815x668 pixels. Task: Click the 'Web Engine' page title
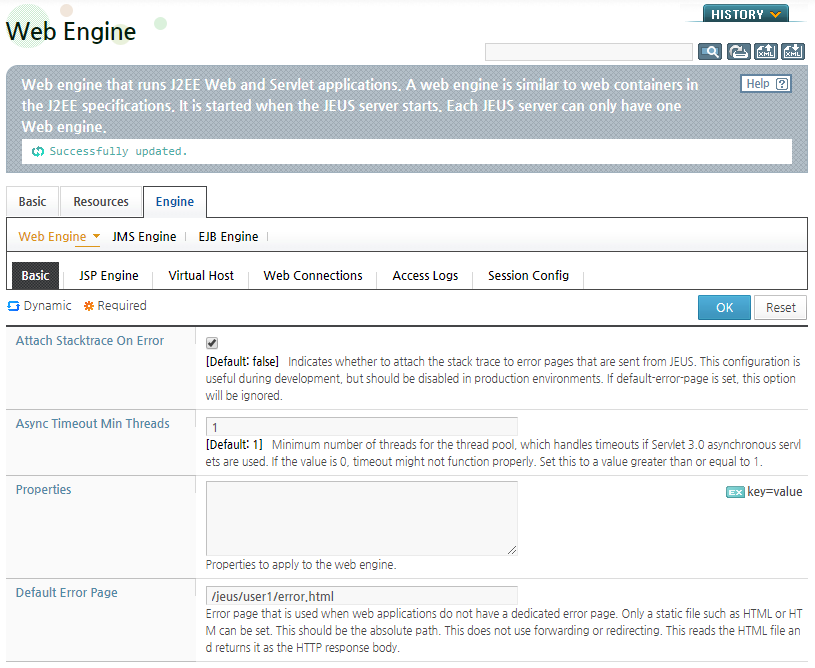click(x=71, y=32)
